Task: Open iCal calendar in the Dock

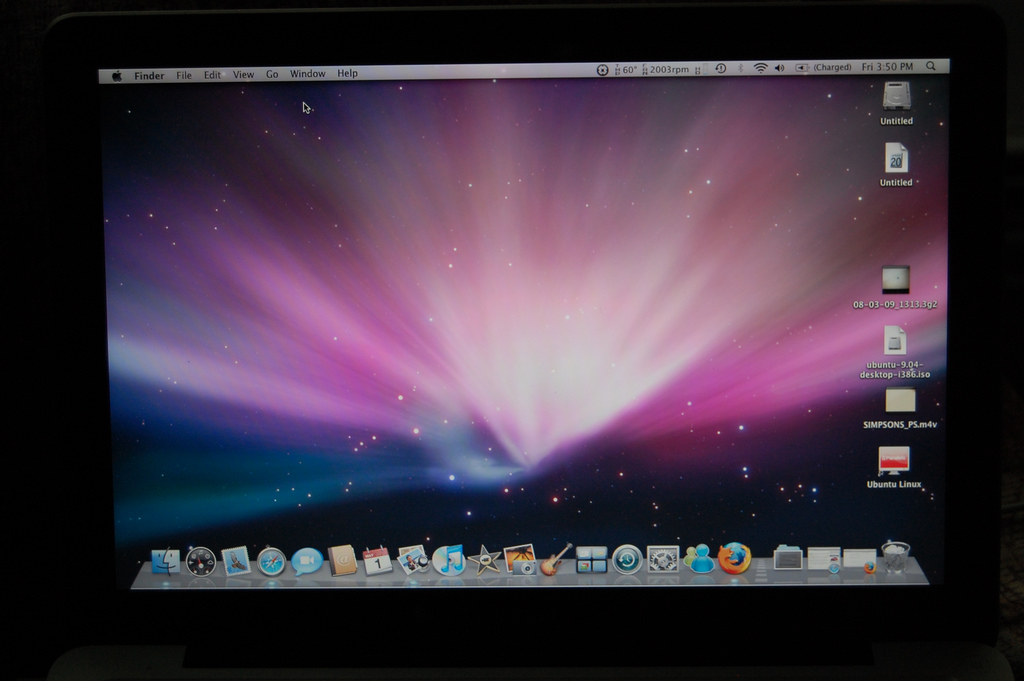Action: coord(377,562)
